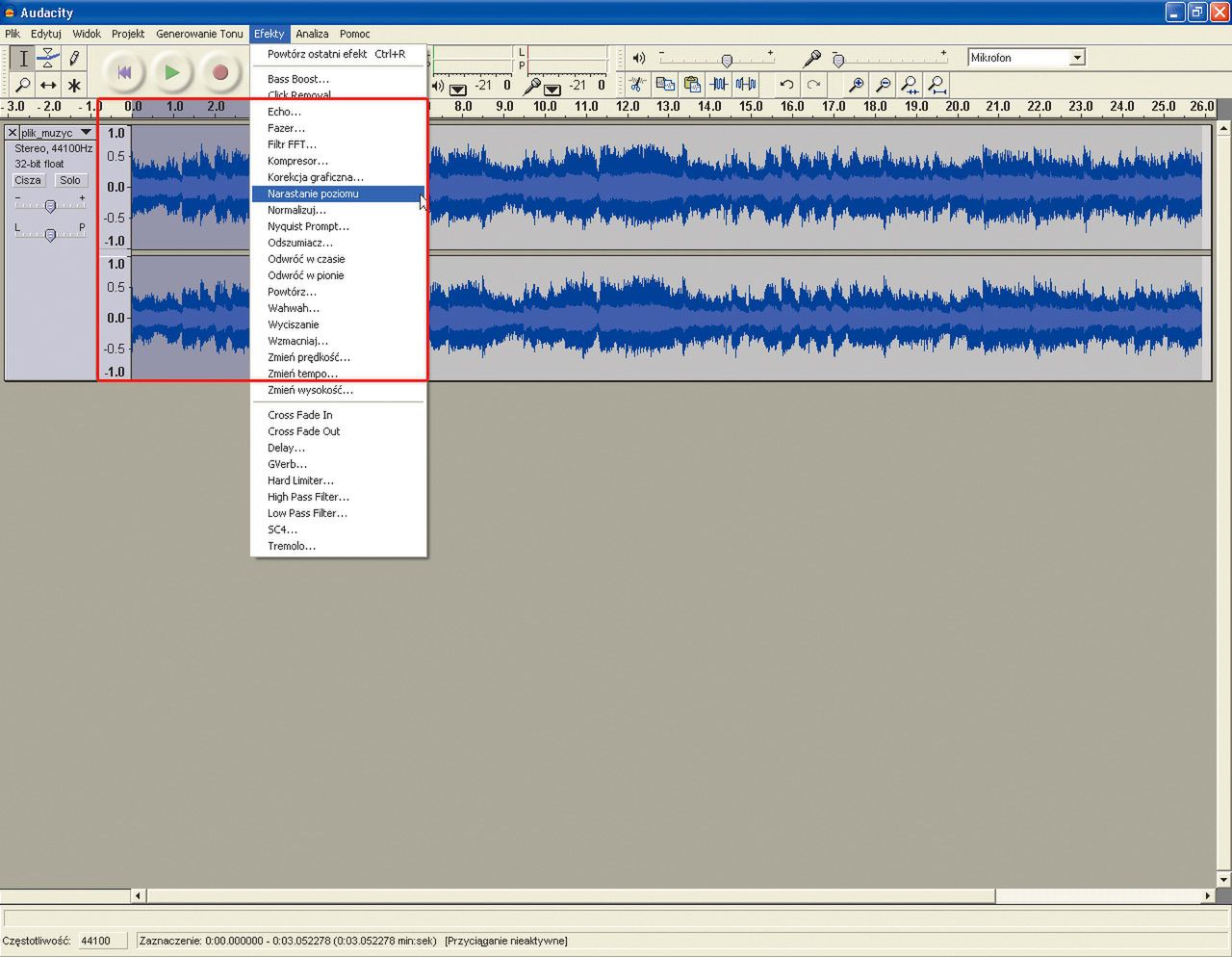Viewport: 1232px width, 957px height.
Task: Click the Fit Selection zoom icon
Action: [x=910, y=85]
